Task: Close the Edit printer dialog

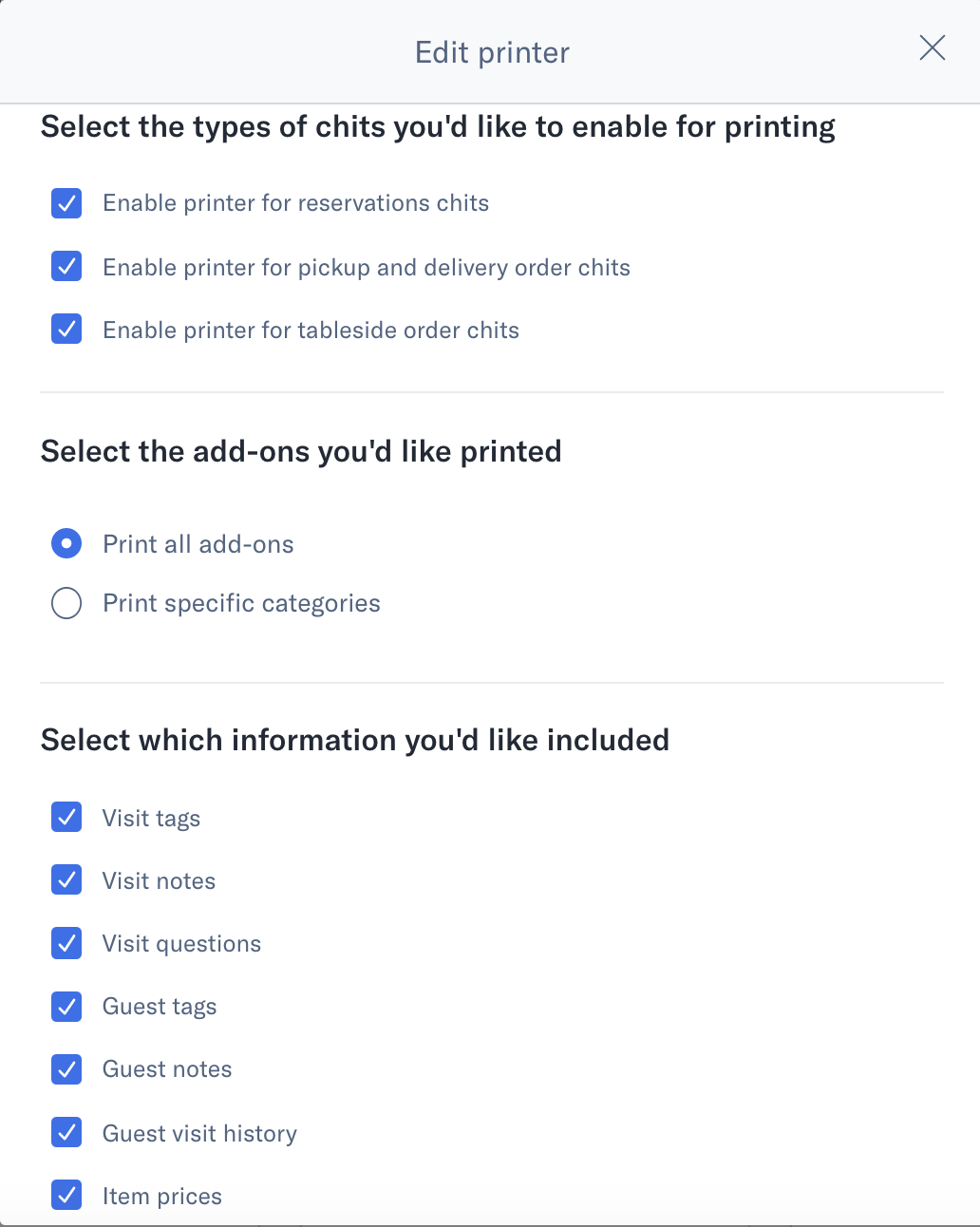Action: point(932,48)
